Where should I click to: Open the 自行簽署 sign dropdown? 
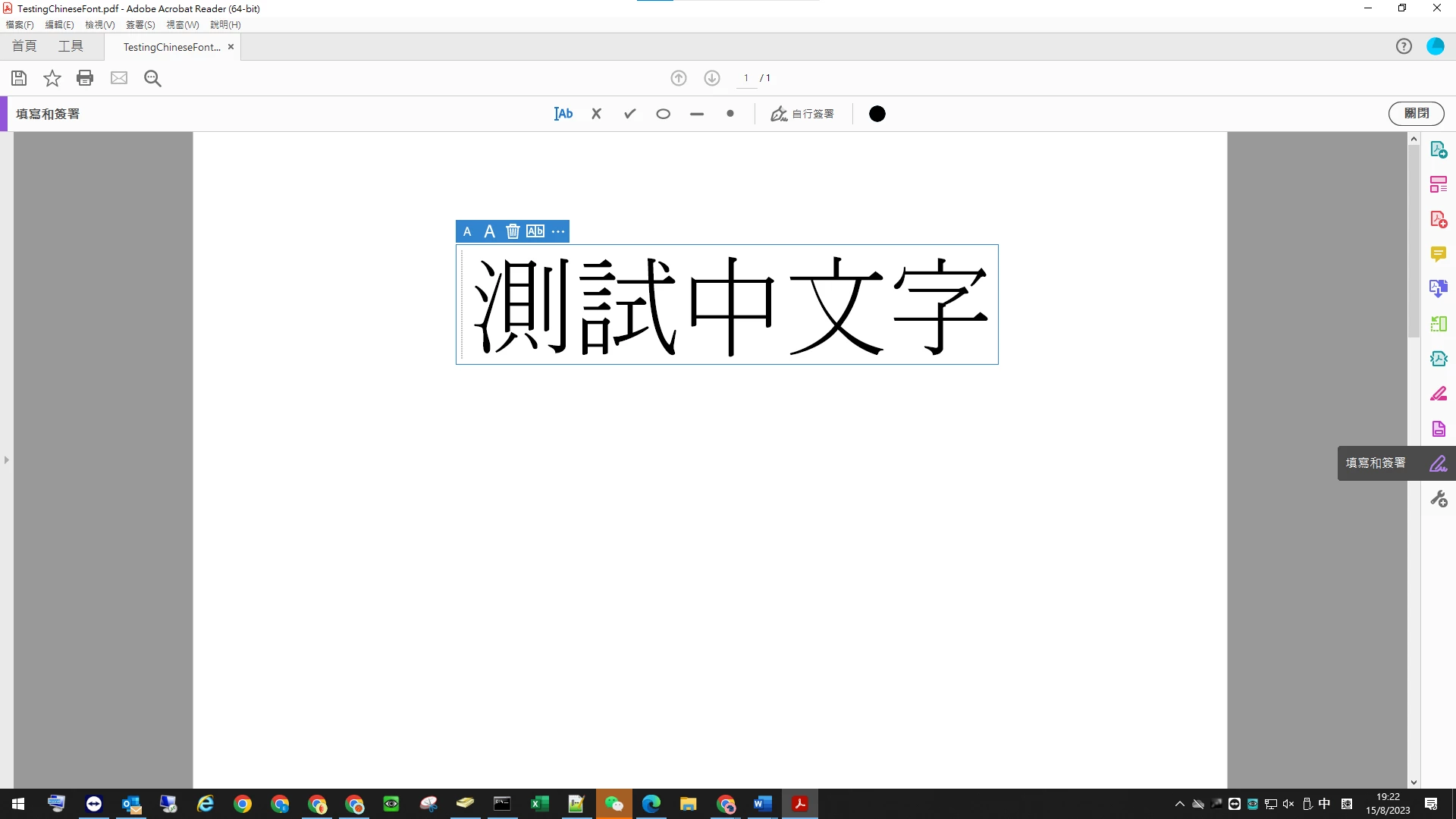802,114
